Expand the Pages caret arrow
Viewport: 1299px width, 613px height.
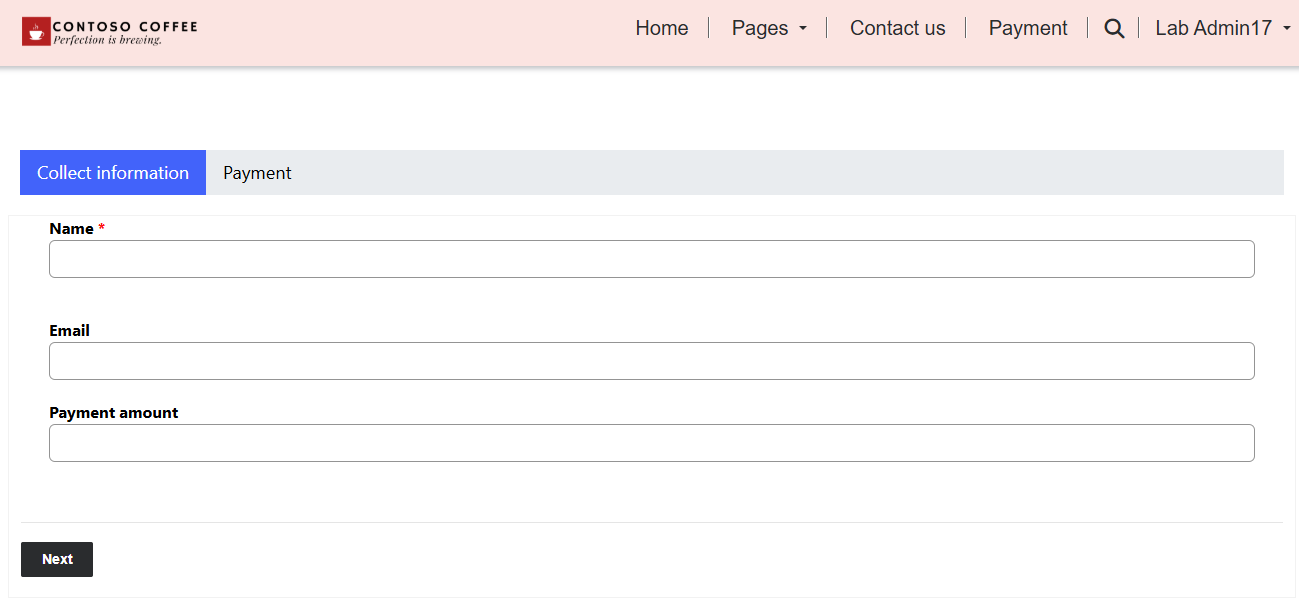click(803, 30)
